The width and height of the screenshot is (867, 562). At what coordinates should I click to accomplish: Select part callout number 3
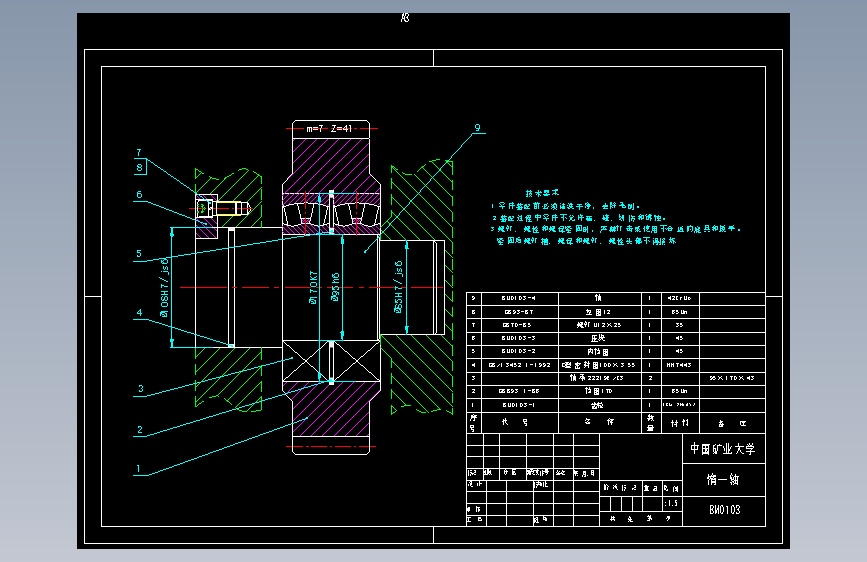click(x=140, y=389)
